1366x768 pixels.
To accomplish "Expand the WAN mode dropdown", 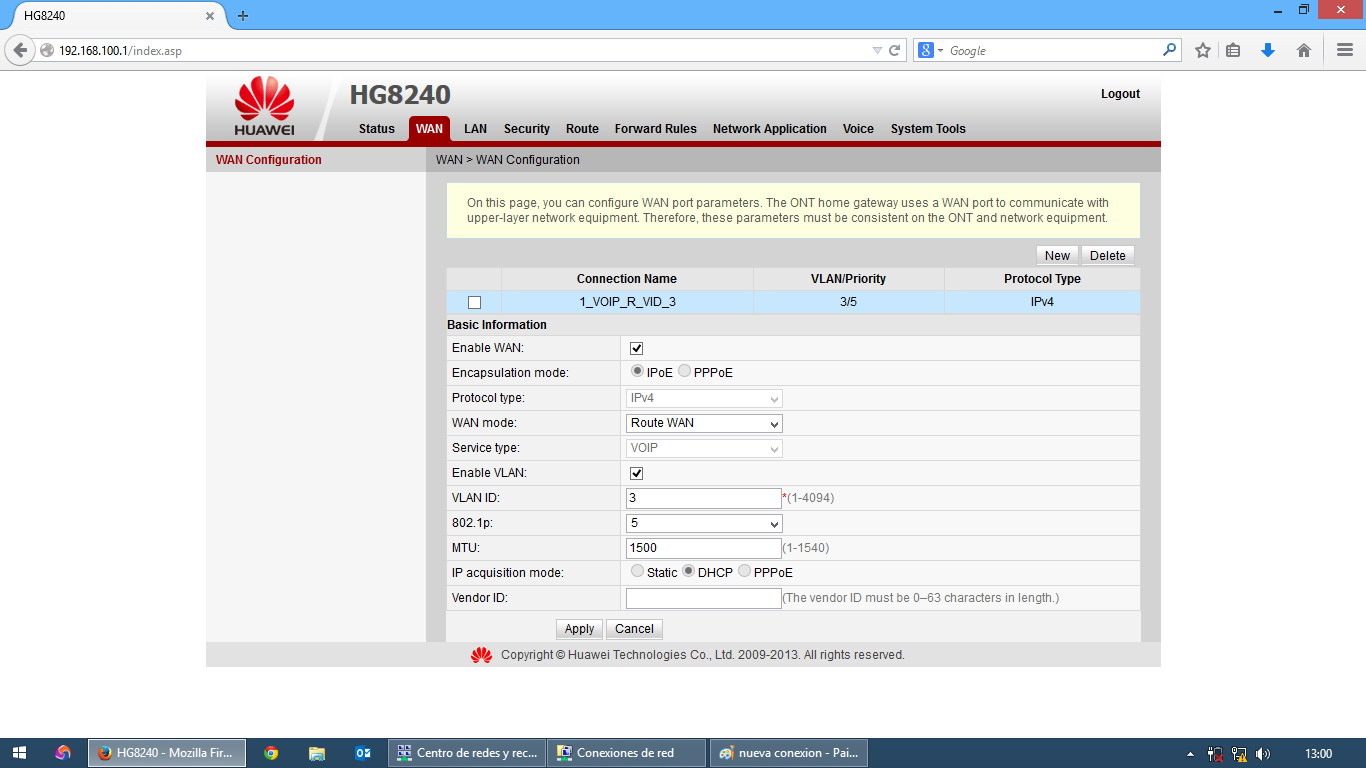I will click(x=704, y=423).
